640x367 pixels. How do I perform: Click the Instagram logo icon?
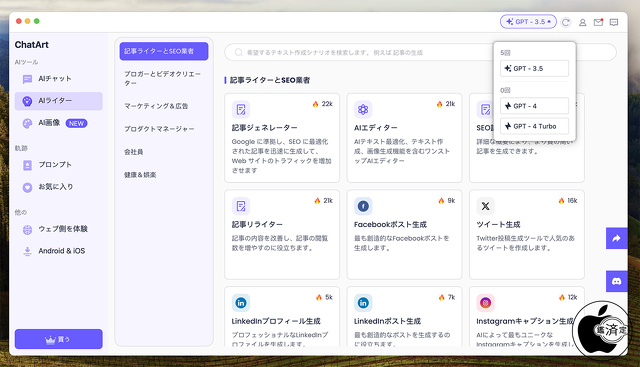pos(485,303)
